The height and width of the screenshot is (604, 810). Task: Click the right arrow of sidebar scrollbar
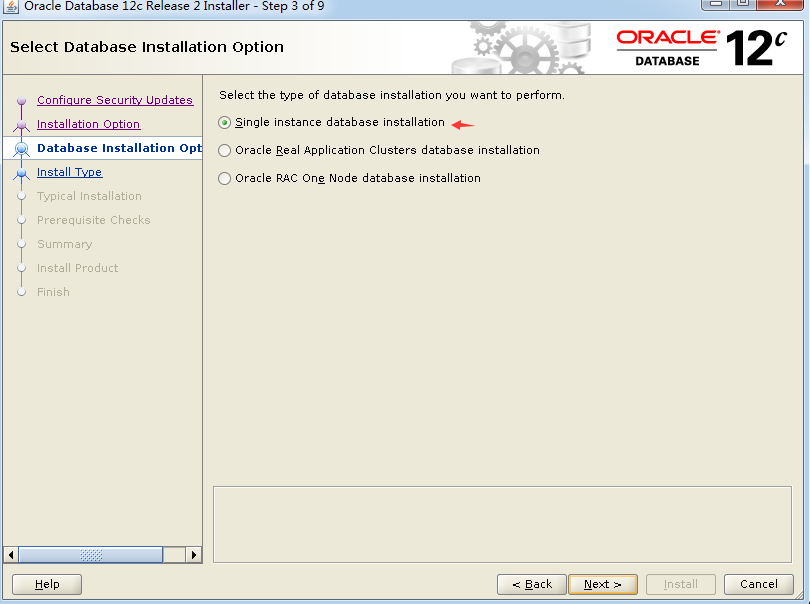(x=193, y=555)
